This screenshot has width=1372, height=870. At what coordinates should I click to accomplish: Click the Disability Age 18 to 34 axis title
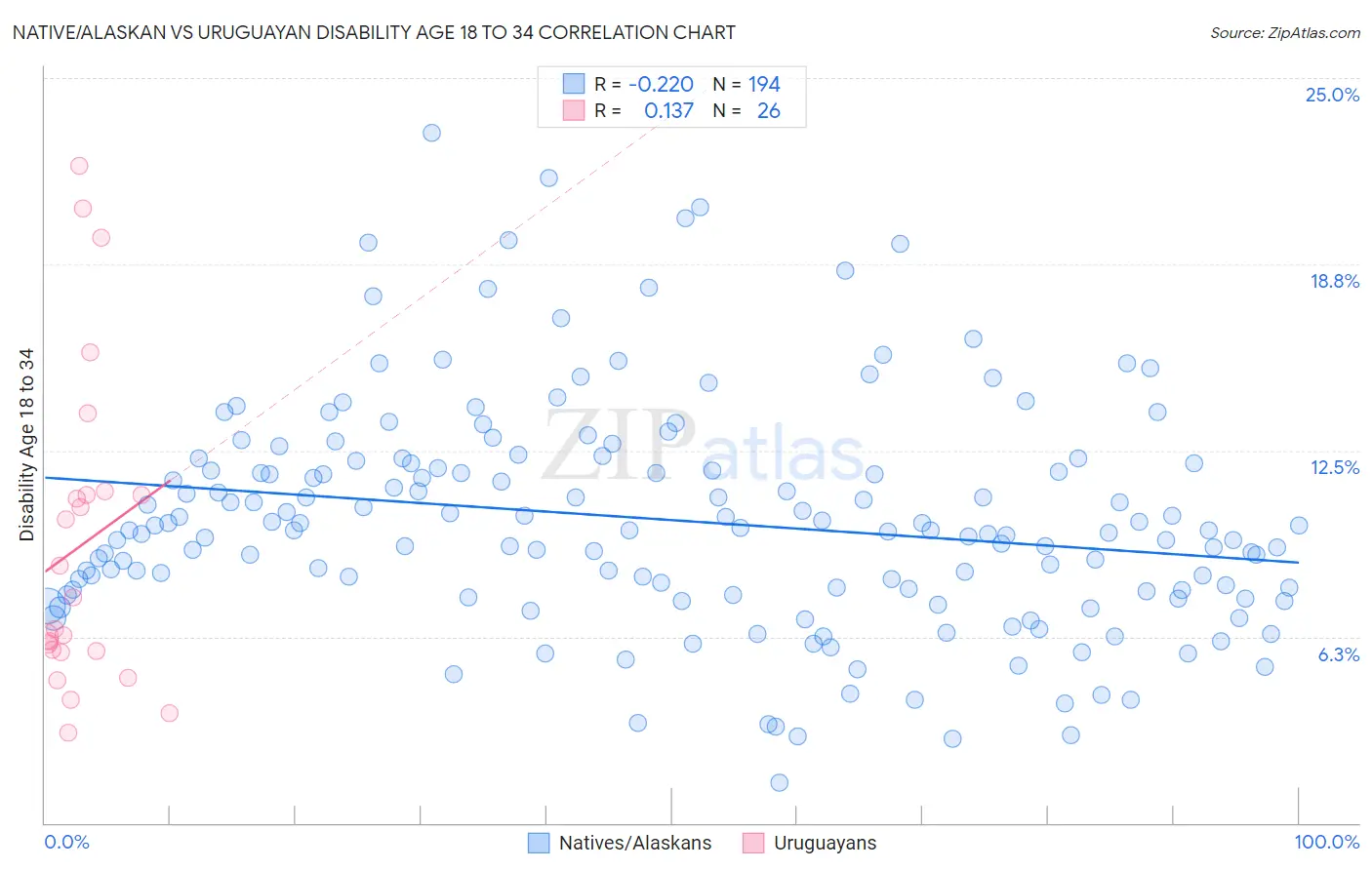click(x=26, y=445)
